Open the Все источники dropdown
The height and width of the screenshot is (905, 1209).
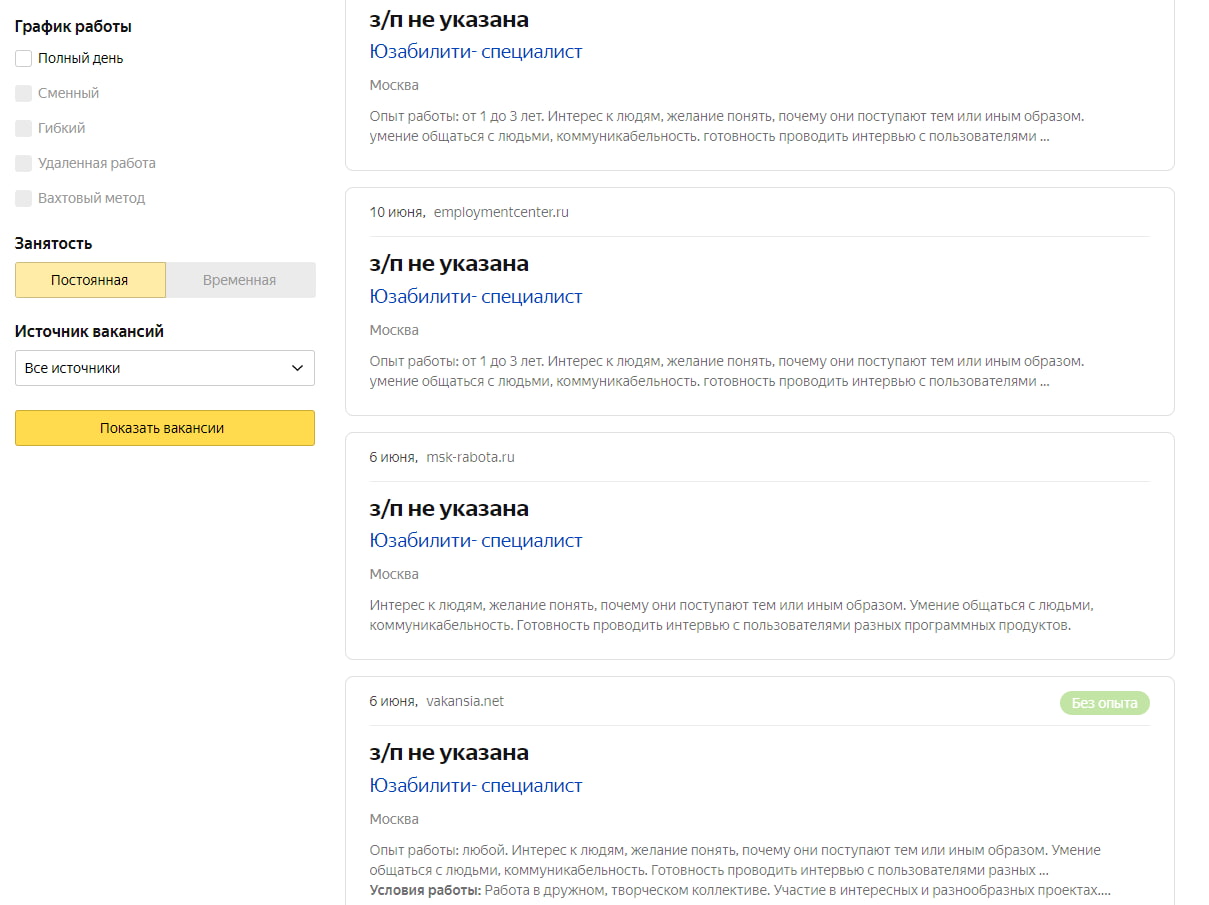[x=165, y=368]
